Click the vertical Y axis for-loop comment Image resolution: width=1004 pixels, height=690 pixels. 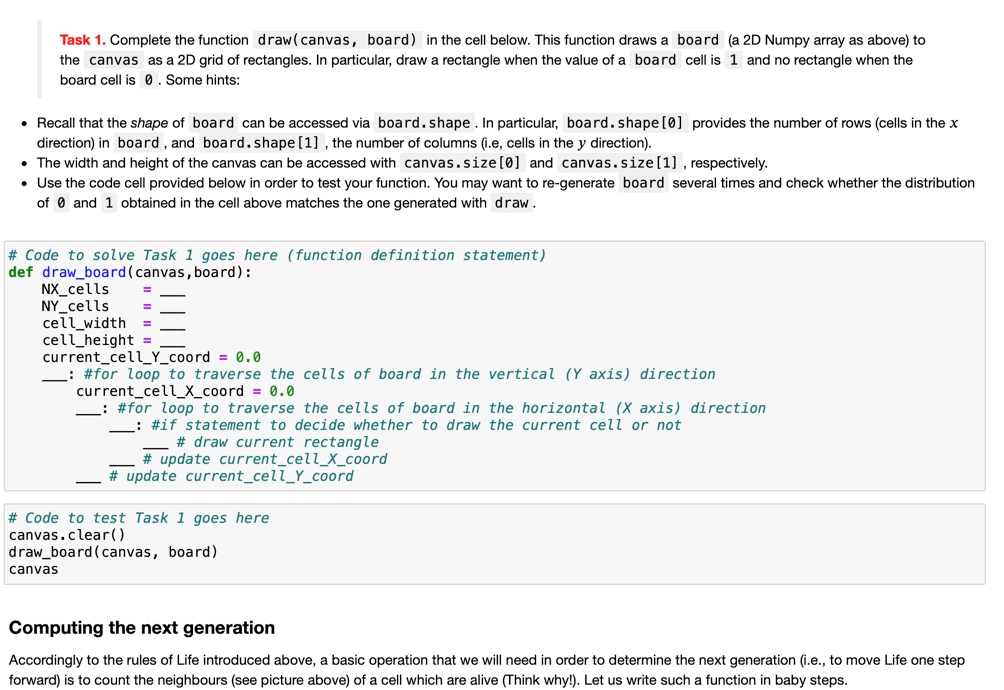point(400,373)
